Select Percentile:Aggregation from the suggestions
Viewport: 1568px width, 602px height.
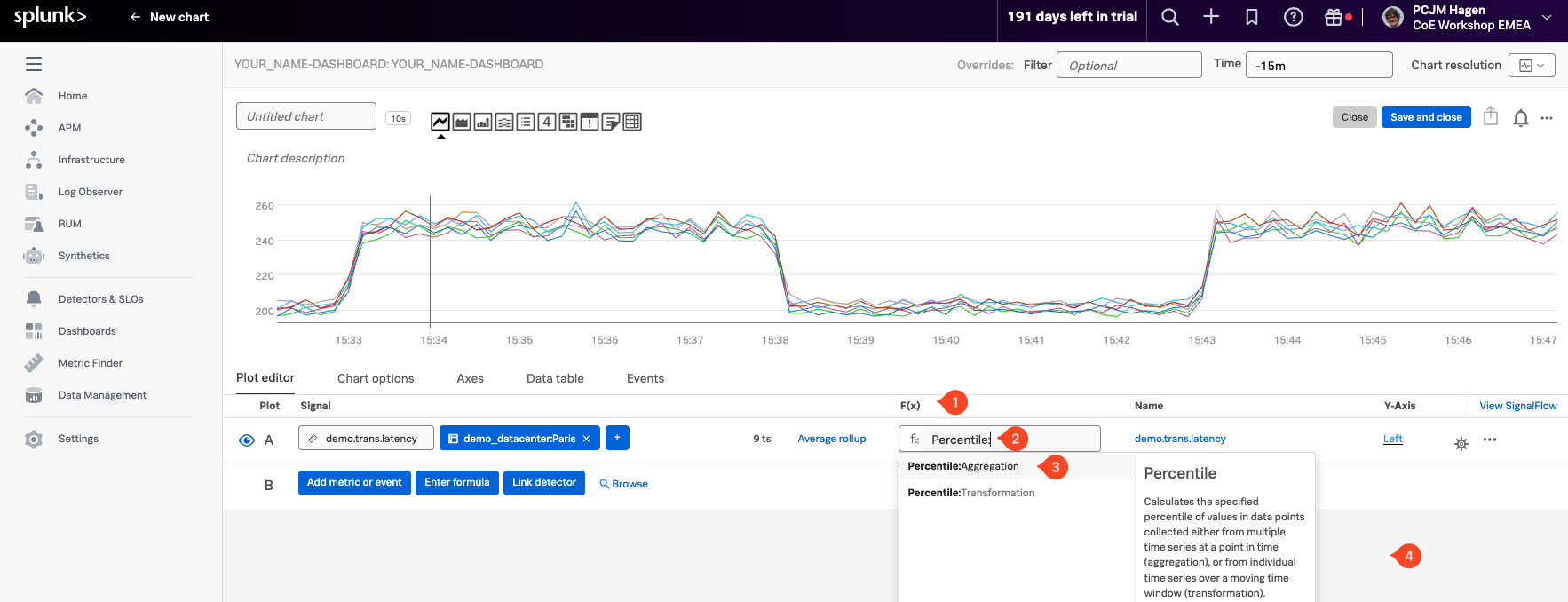[963, 466]
